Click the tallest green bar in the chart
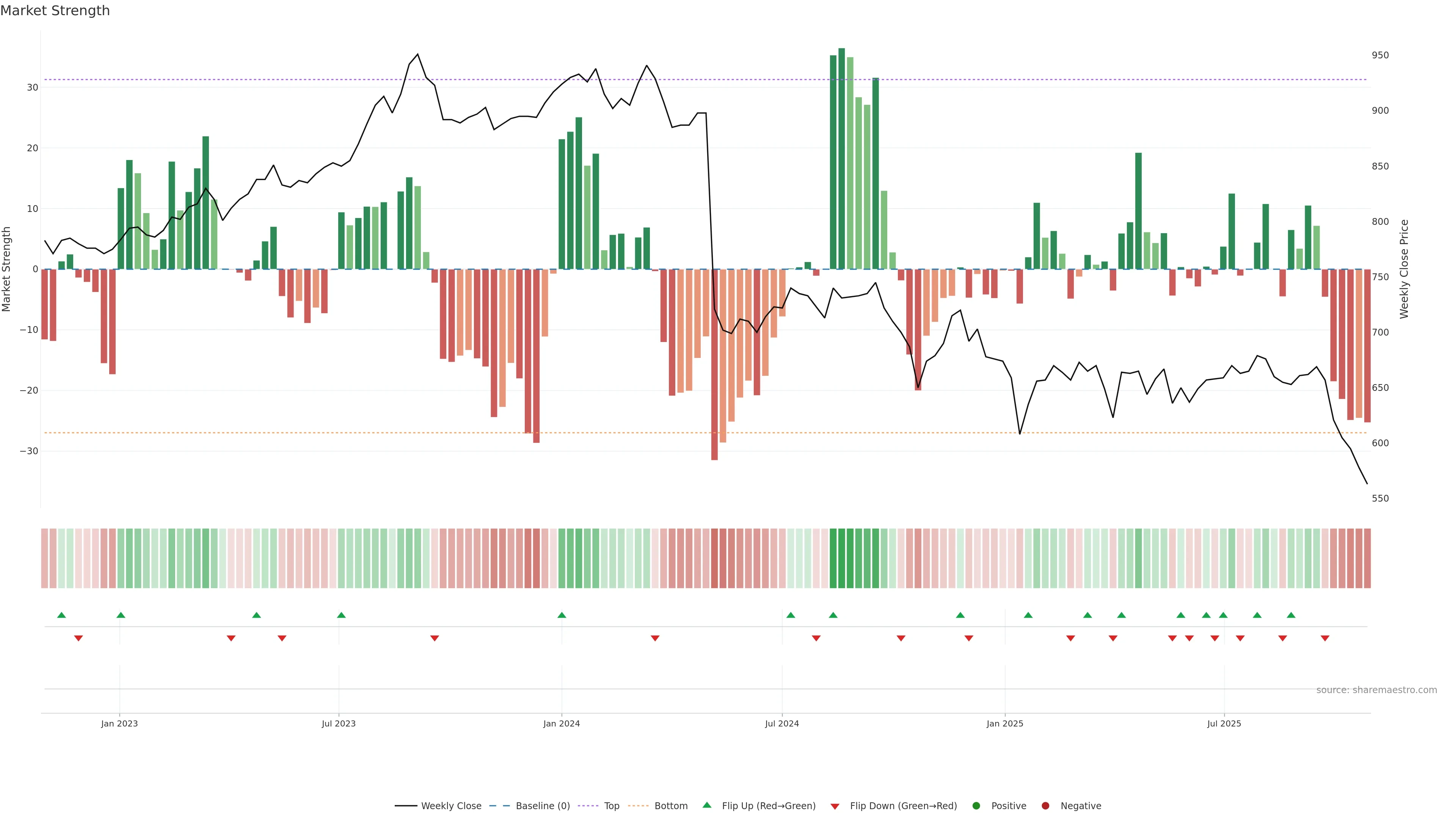1456x819 pixels. pyautogui.click(x=841, y=158)
